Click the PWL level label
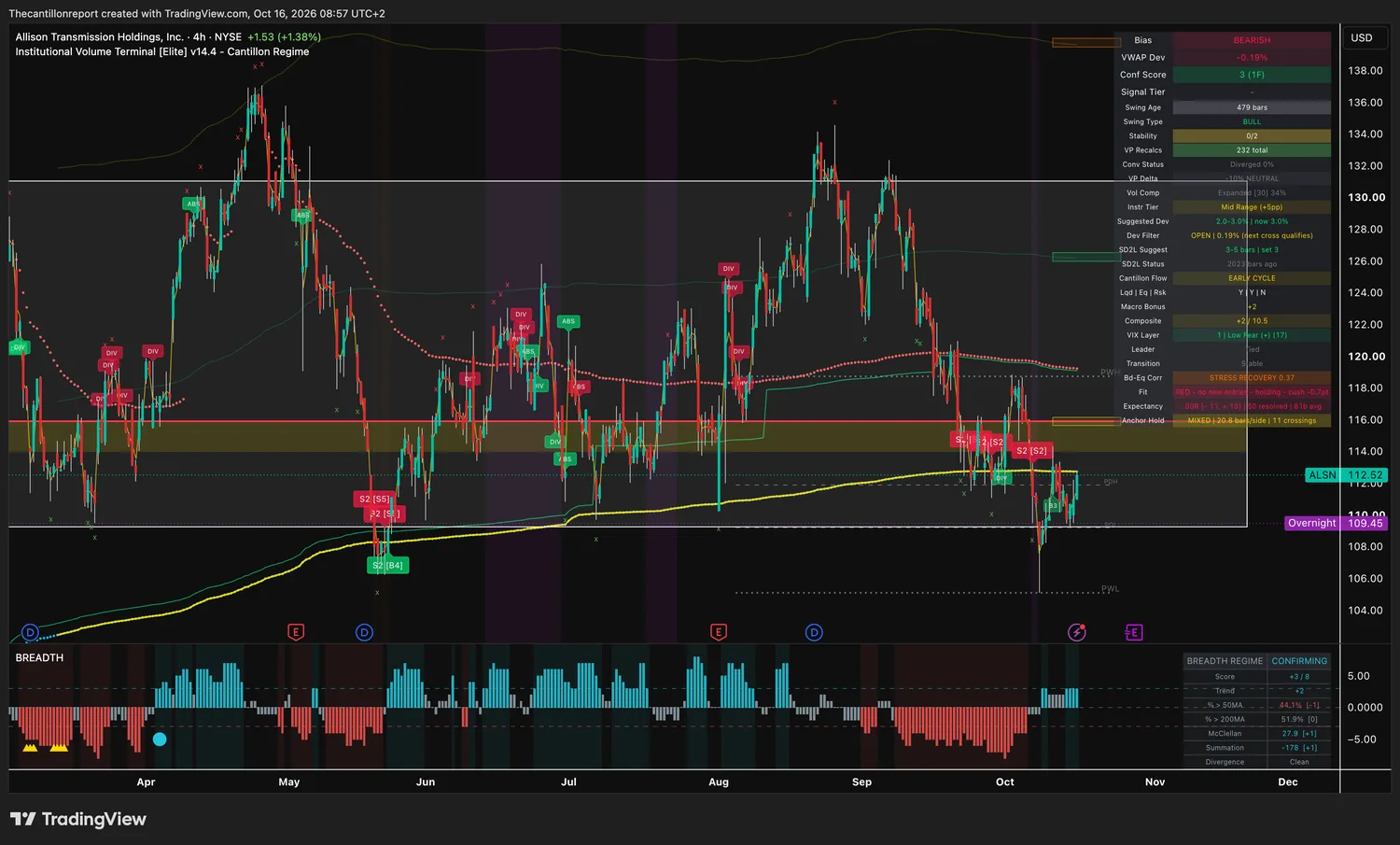 coord(1110,589)
